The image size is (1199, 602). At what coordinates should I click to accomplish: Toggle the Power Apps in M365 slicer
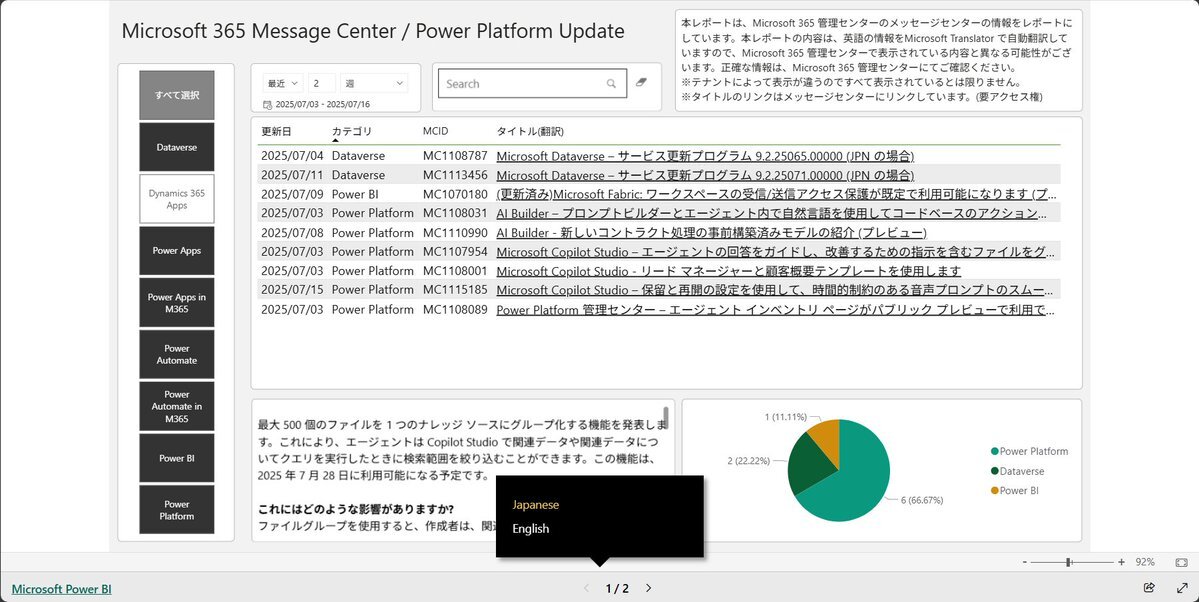point(177,303)
